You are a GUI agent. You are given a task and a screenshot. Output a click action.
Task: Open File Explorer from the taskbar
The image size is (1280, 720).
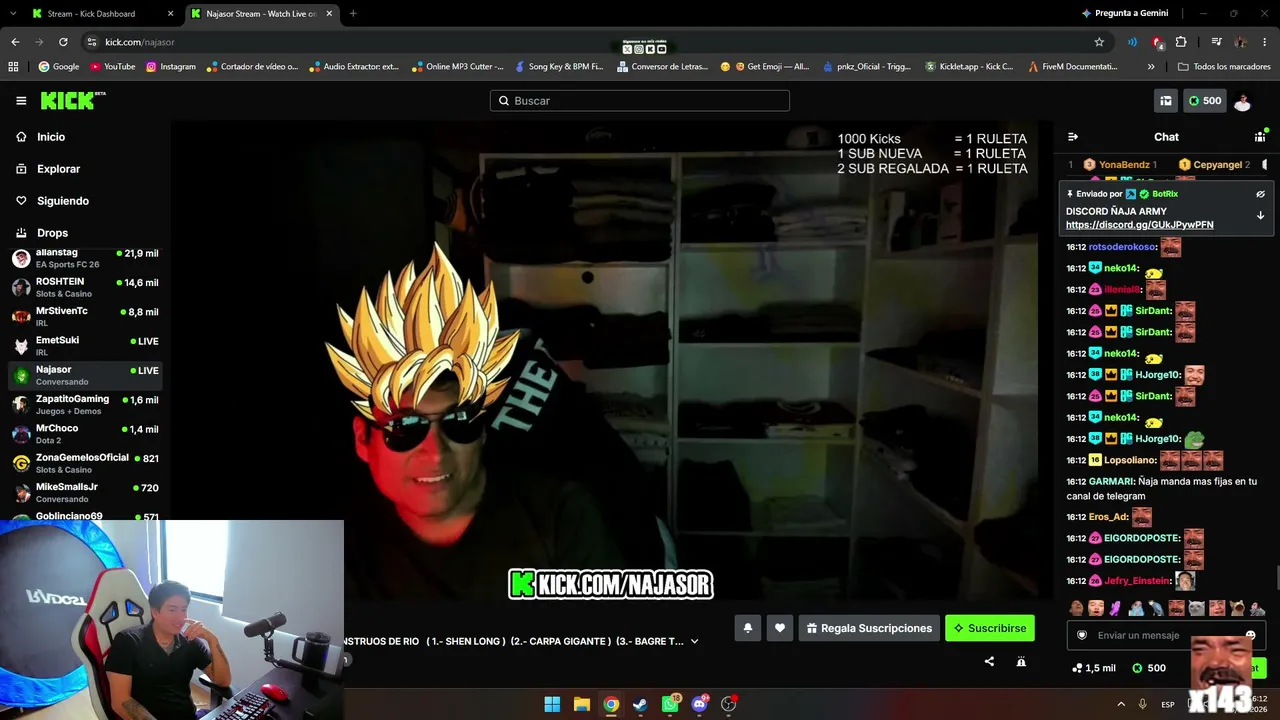click(x=582, y=704)
